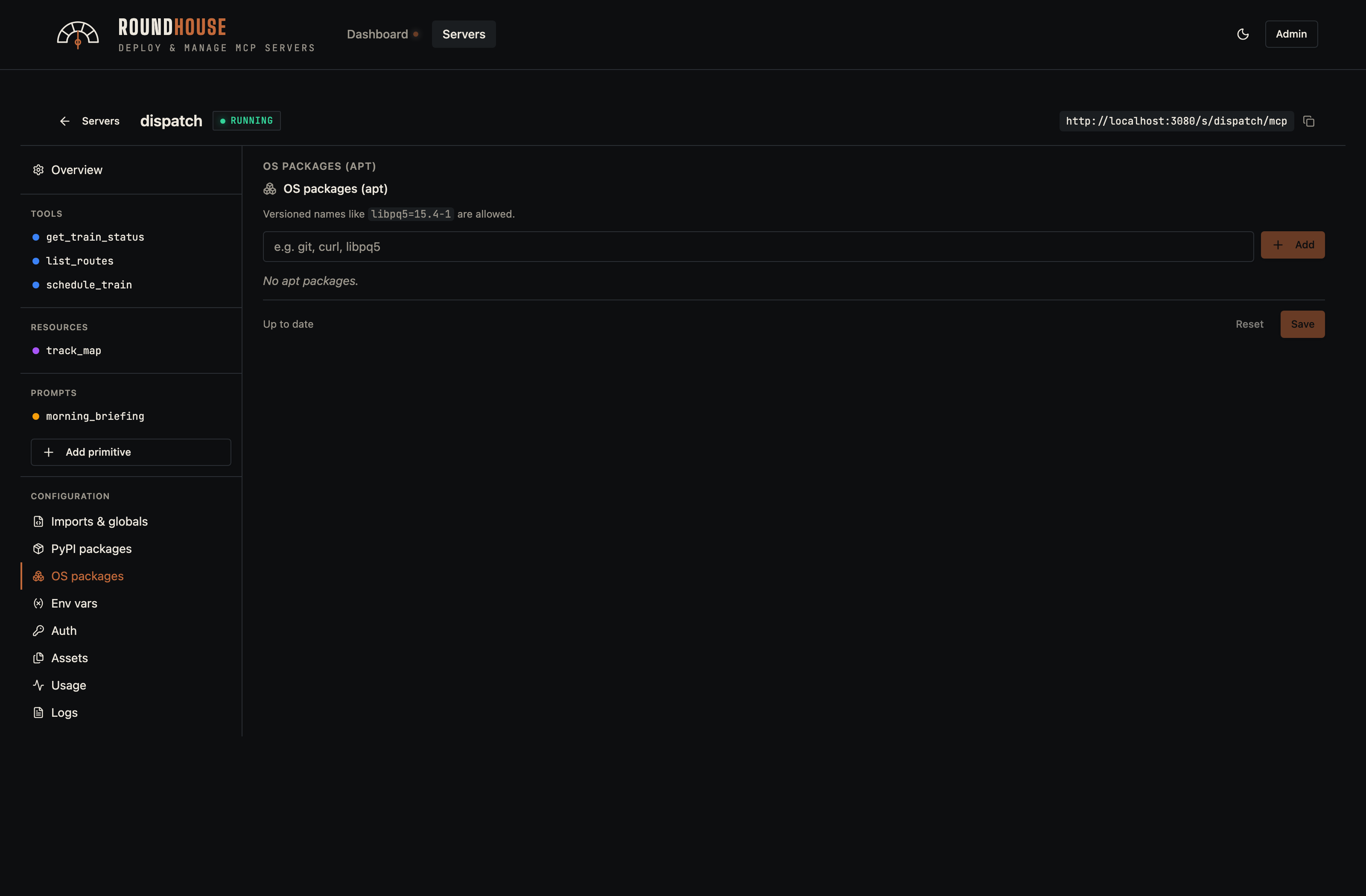Click the dispatch server title
1366x896 pixels.
(x=171, y=121)
